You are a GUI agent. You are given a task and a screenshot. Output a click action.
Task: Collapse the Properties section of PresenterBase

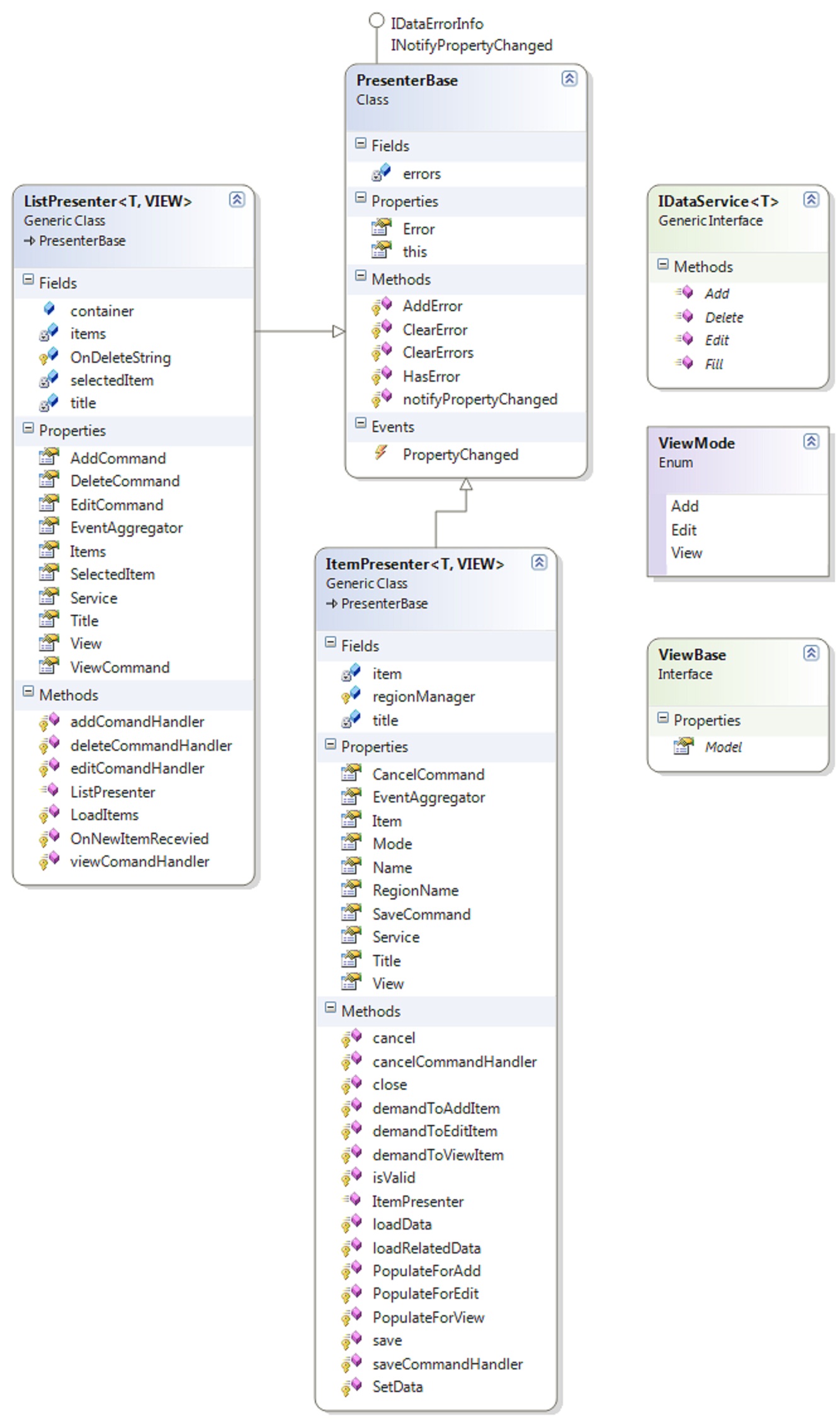(360, 198)
